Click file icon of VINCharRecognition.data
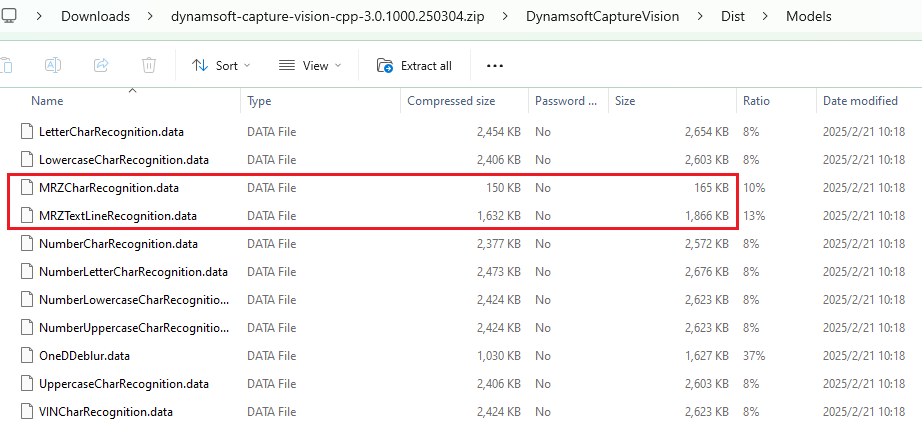This screenshot has width=922, height=434. (26, 412)
